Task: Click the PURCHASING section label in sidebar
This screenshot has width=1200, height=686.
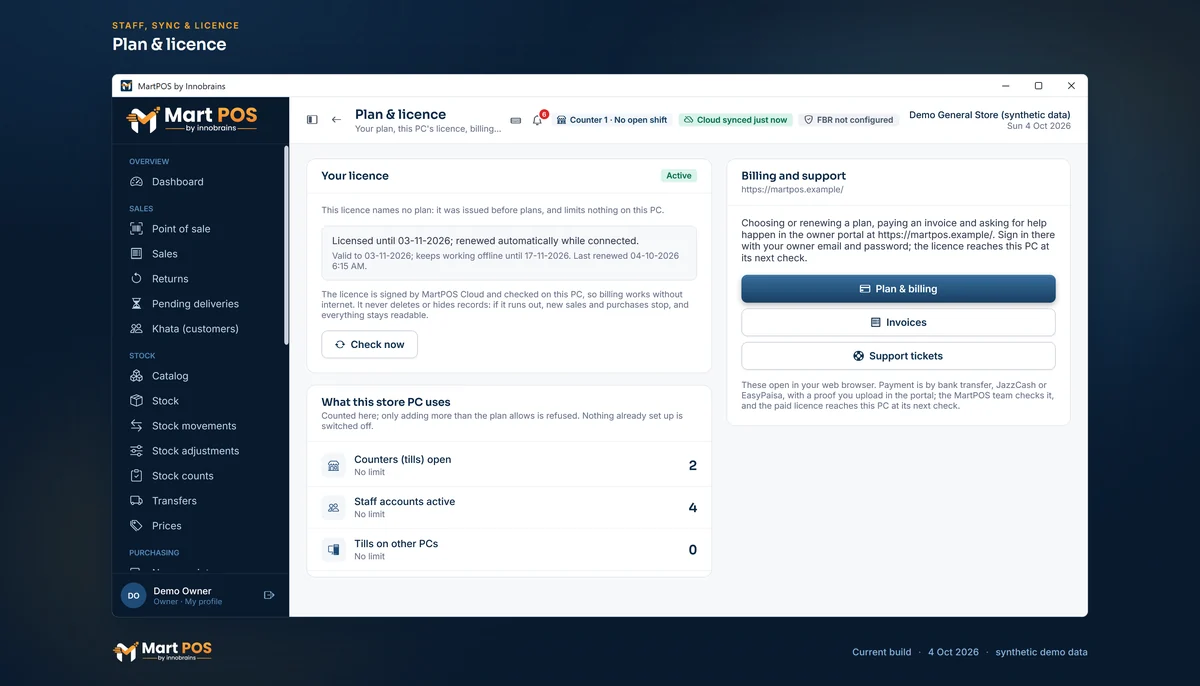Action: coord(154,553)
